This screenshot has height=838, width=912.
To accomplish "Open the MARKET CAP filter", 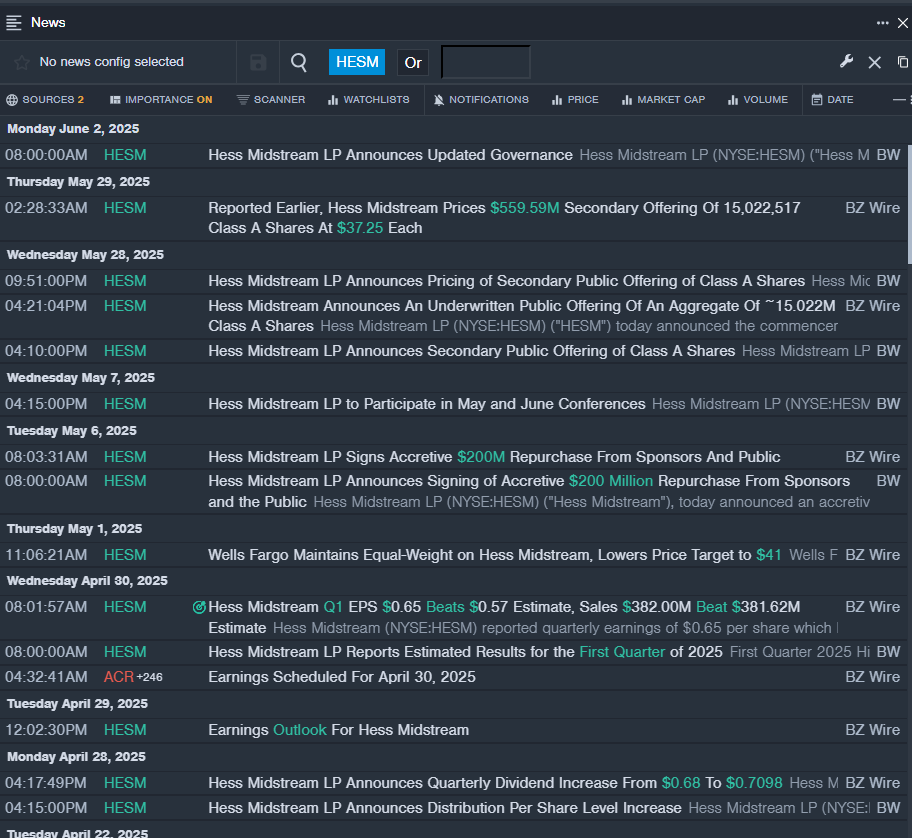I will [664, 99].
